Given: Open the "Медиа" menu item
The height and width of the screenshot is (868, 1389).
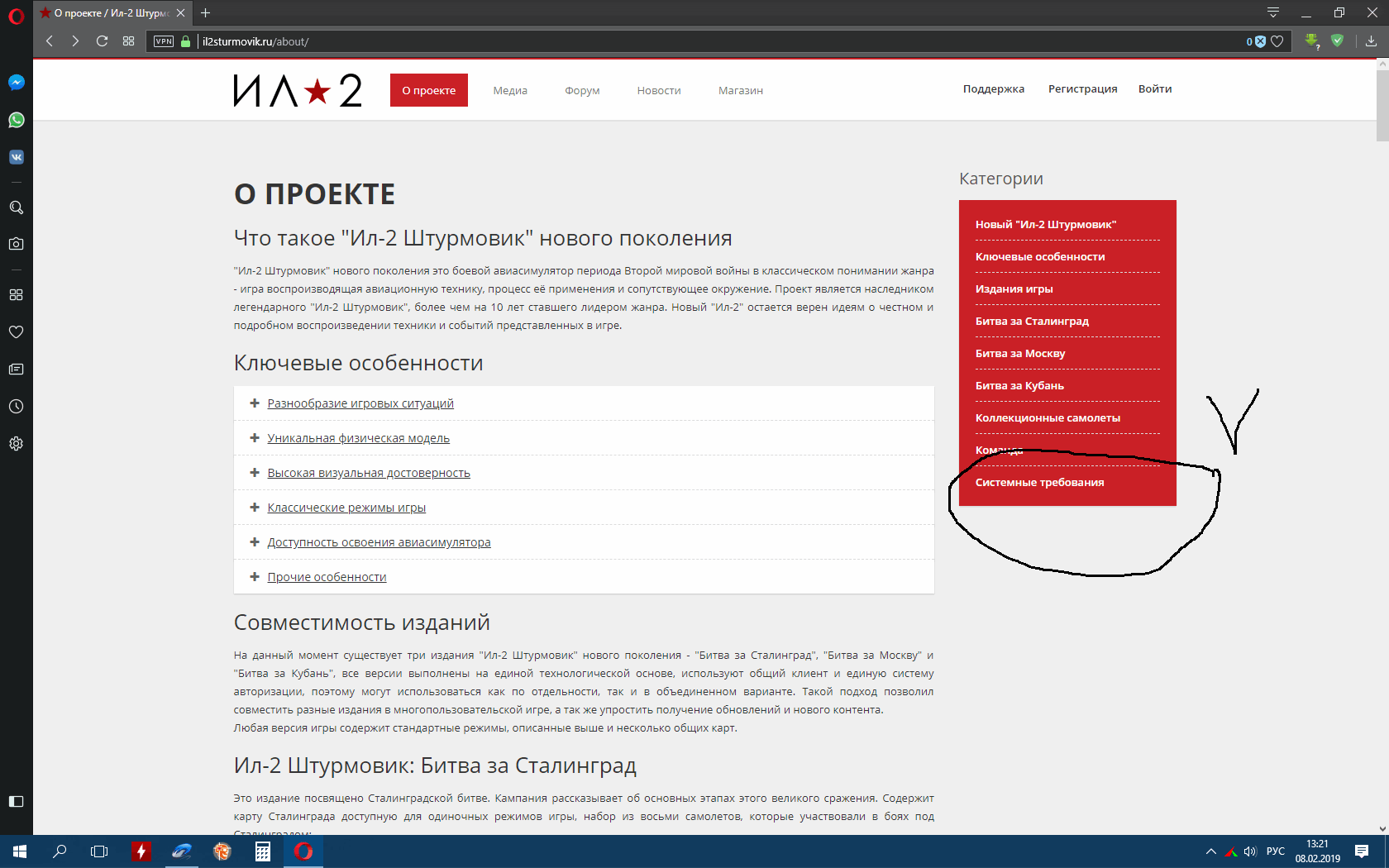Looking at the screenshot, I should pos(510,90).
